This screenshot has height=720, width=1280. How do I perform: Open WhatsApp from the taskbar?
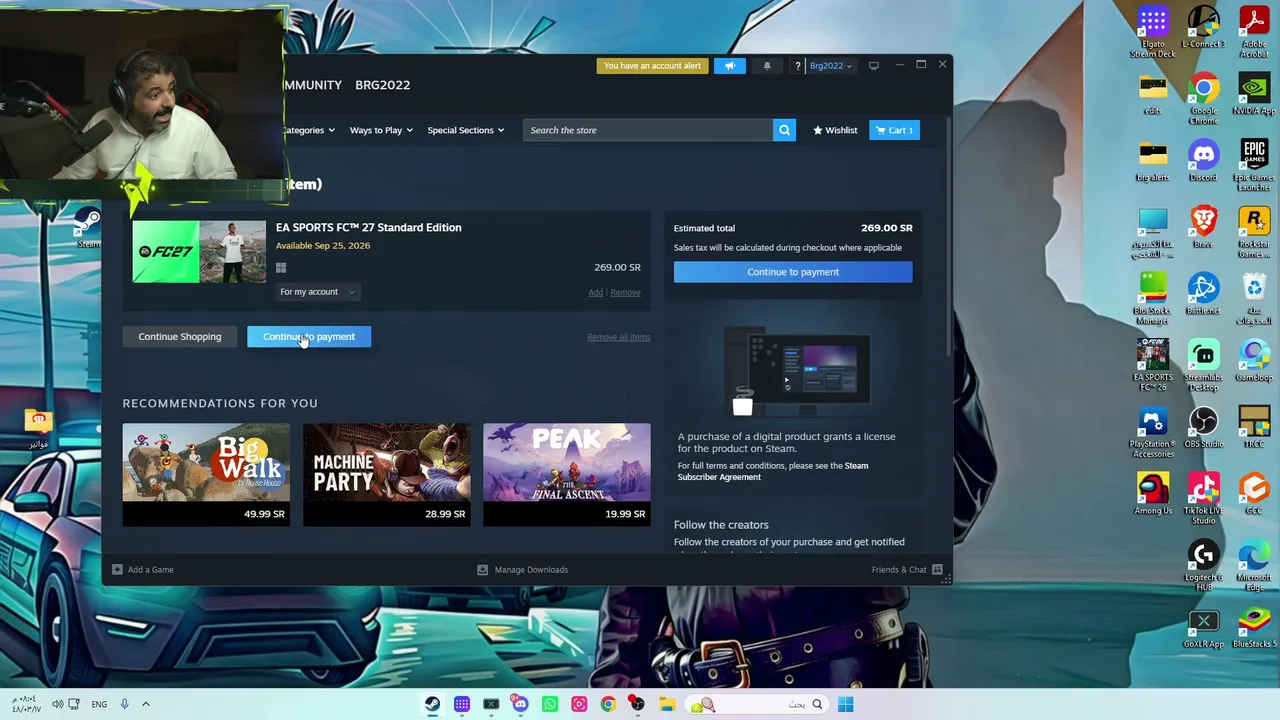coord(549,704)
